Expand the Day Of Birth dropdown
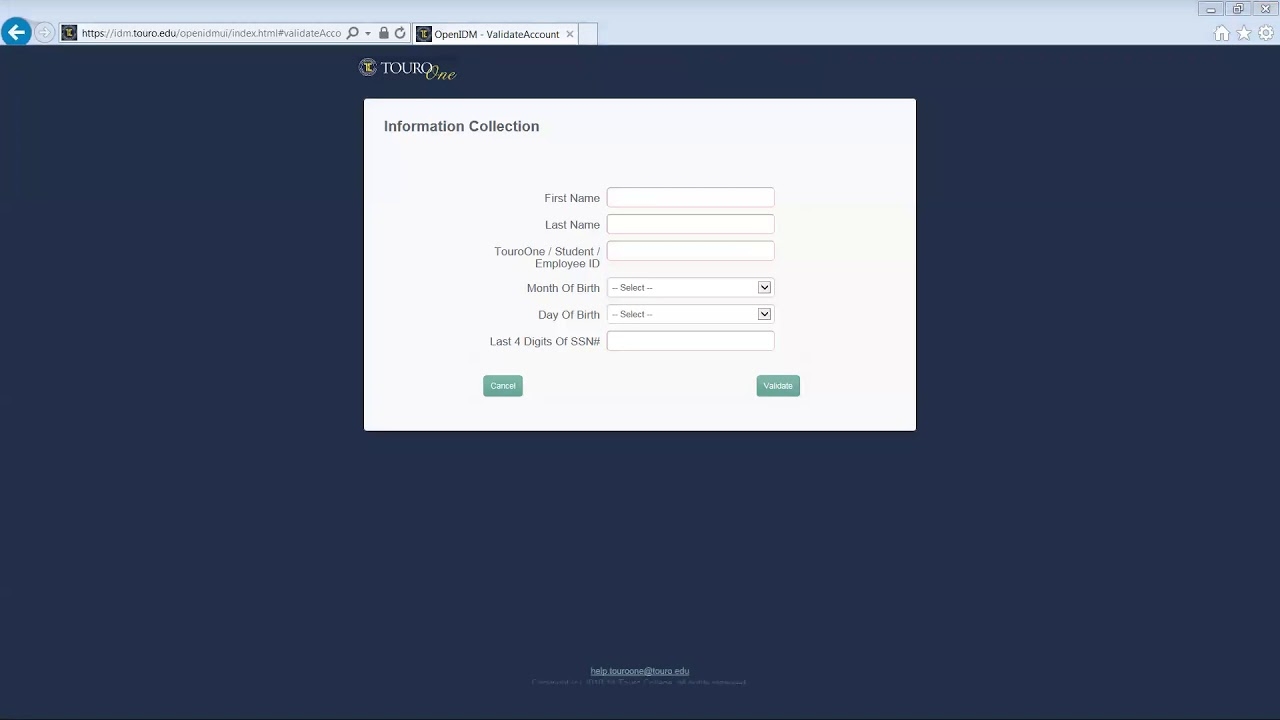 click(x=690, y=315)
